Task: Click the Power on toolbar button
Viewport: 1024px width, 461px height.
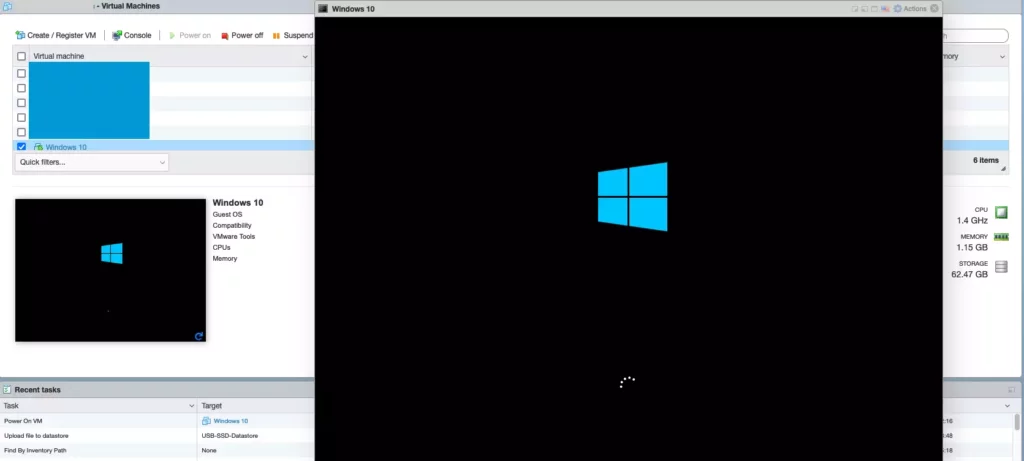Action: 189,35
